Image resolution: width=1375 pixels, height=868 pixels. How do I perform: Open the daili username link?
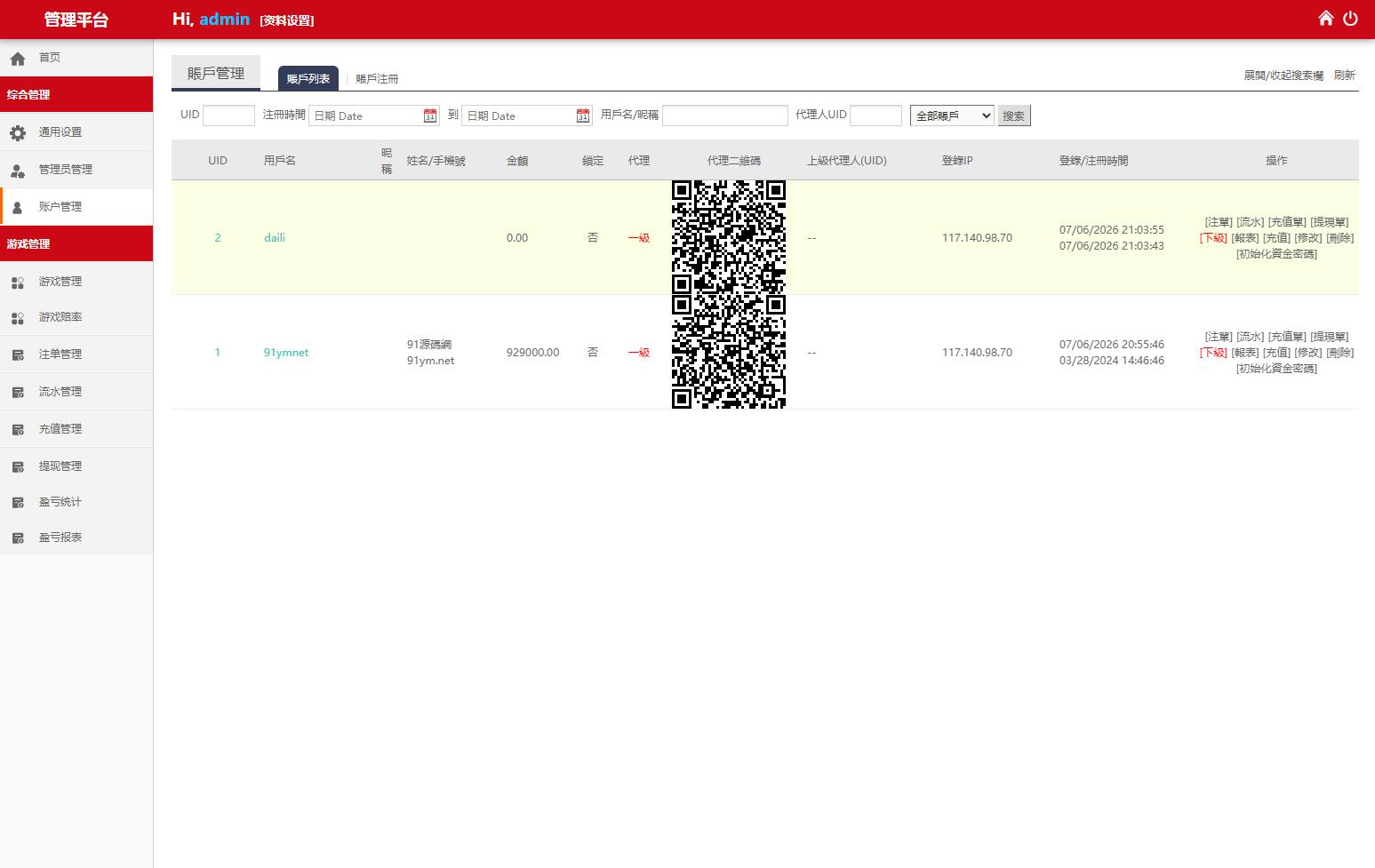(275, 238)
